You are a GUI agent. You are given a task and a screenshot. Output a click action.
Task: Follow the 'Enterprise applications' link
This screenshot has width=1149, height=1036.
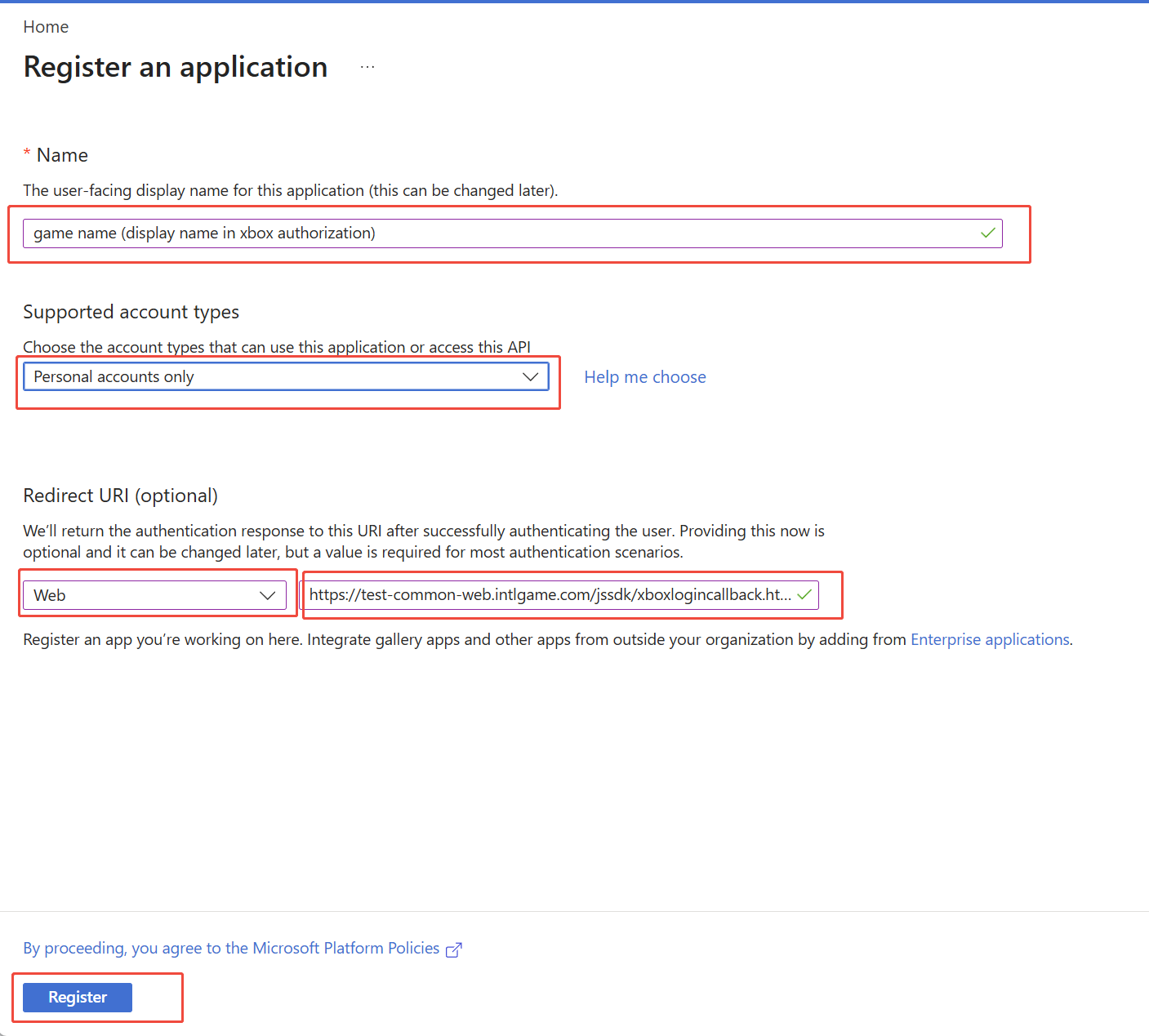[990, 639]
